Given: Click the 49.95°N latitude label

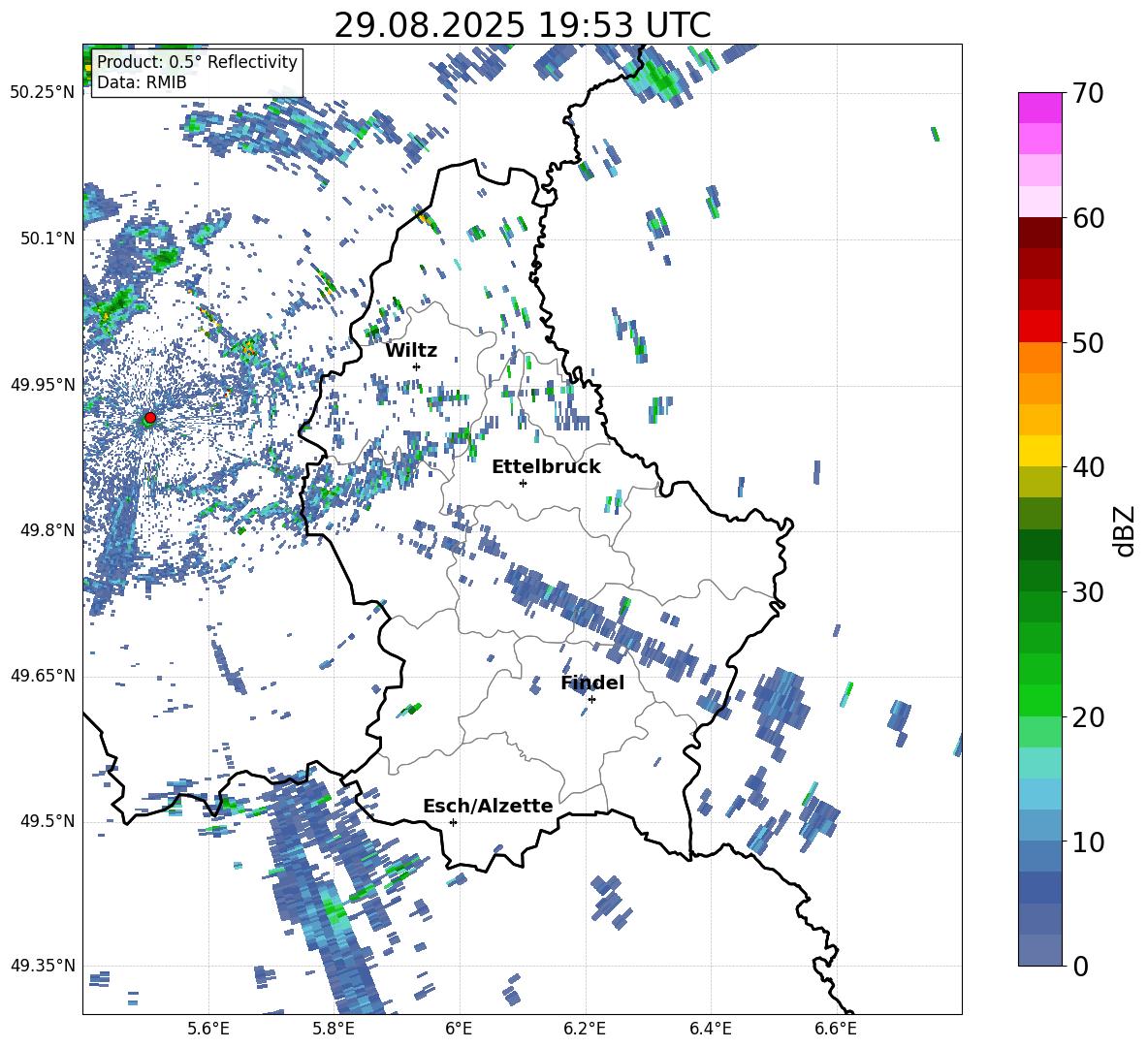Looking at the screenshot, I should click(44, 385).
